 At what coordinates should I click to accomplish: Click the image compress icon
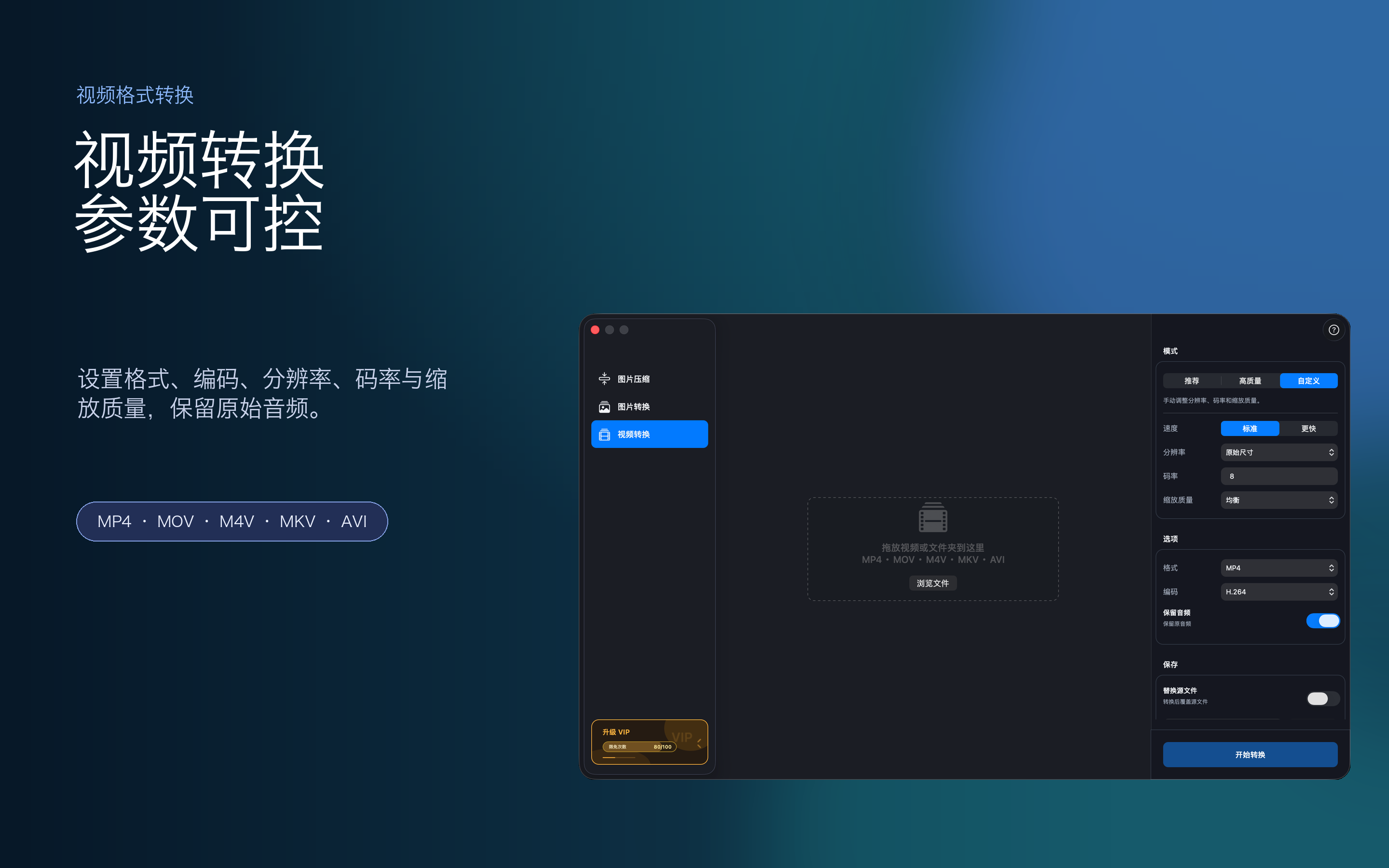coord(604,379)
